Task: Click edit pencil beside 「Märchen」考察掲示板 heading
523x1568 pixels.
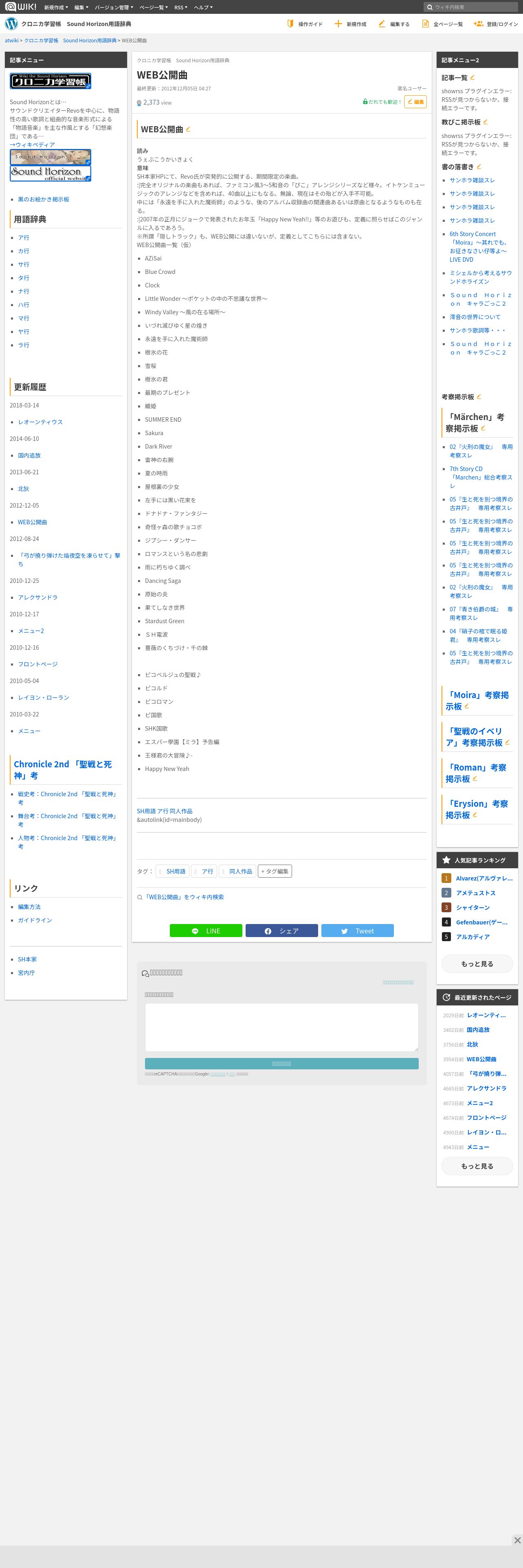Action: coord(483,429)
